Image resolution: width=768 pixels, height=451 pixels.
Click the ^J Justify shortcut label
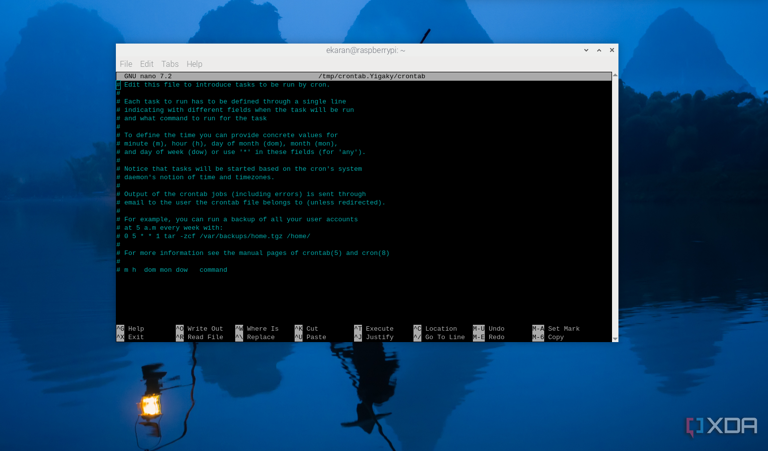point(374,337)
